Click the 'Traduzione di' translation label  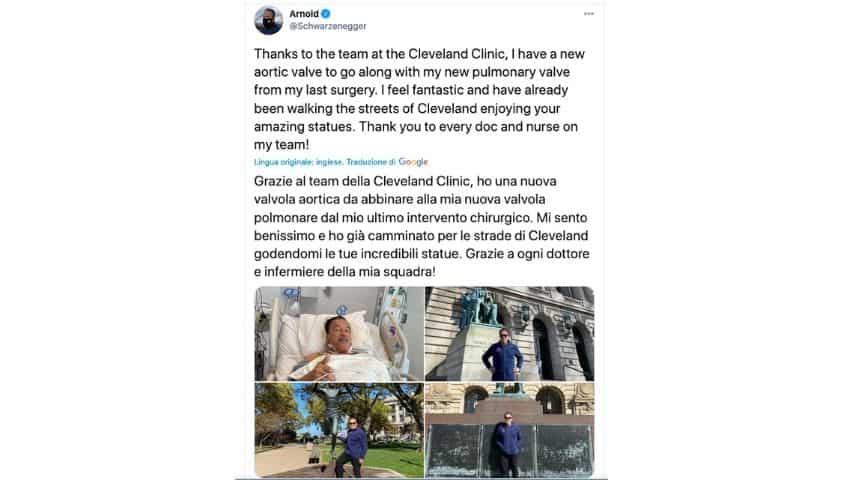pos(371,162)
